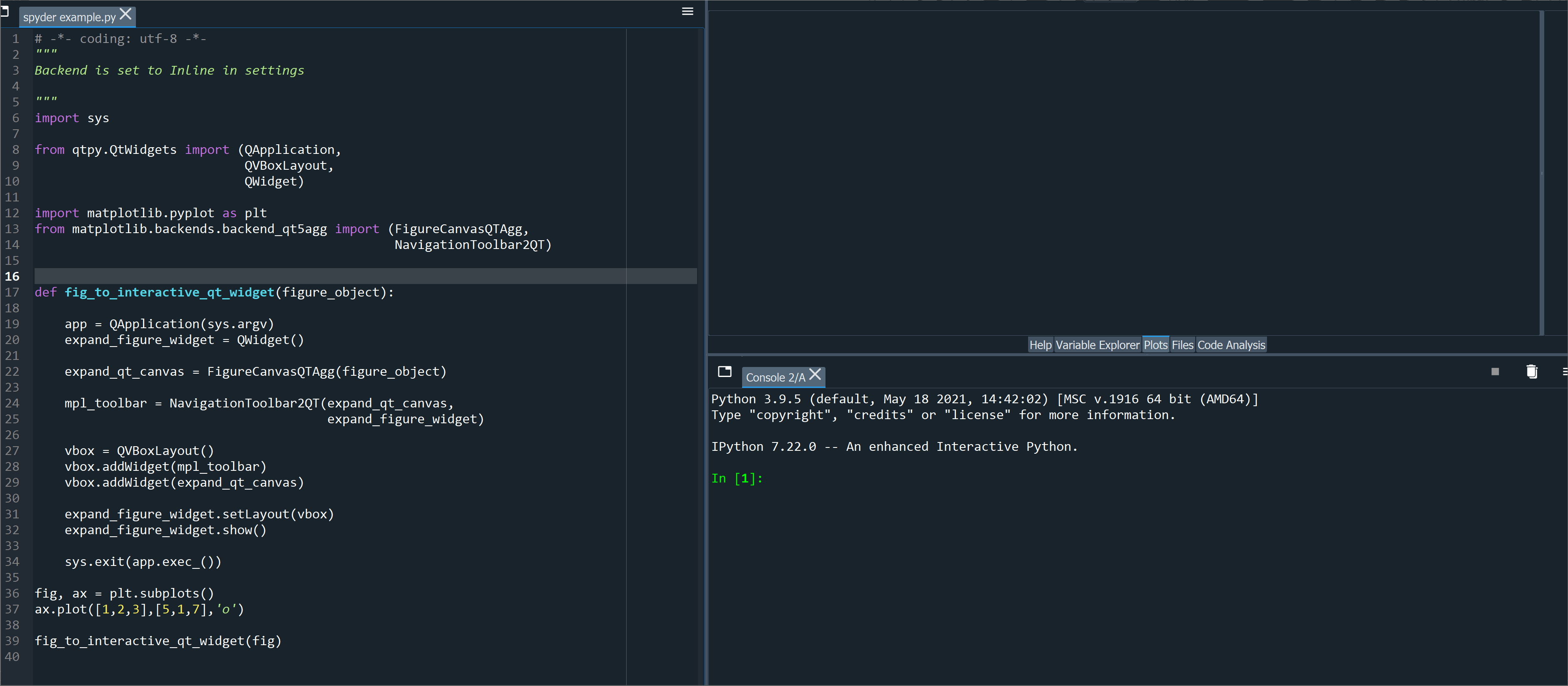This screenshot has width=1568, height=686.
Task: Click line number 40 in the editor gutter
Action: (x=12, y=657)
